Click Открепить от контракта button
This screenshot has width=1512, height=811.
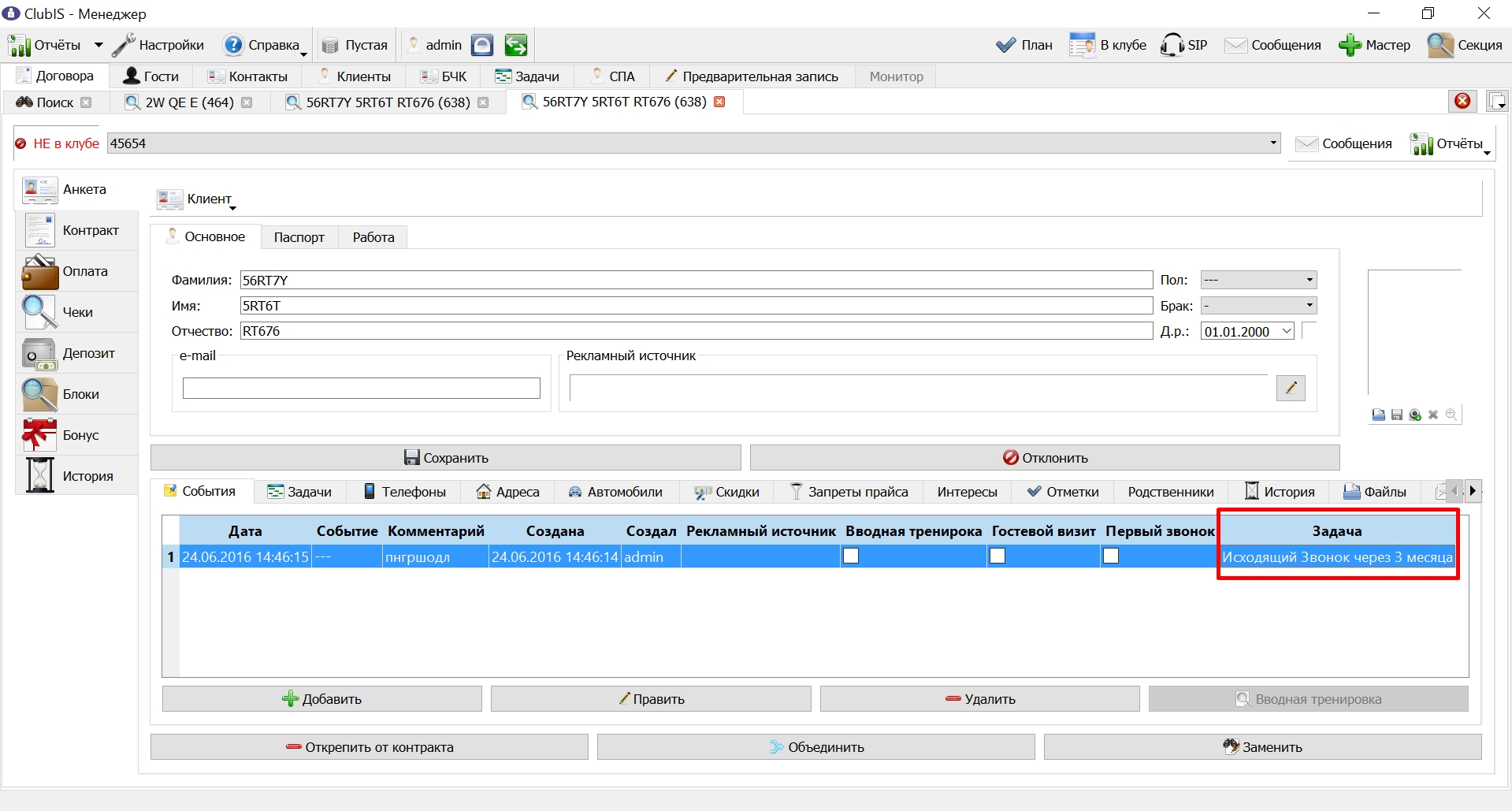coord(370,747)
